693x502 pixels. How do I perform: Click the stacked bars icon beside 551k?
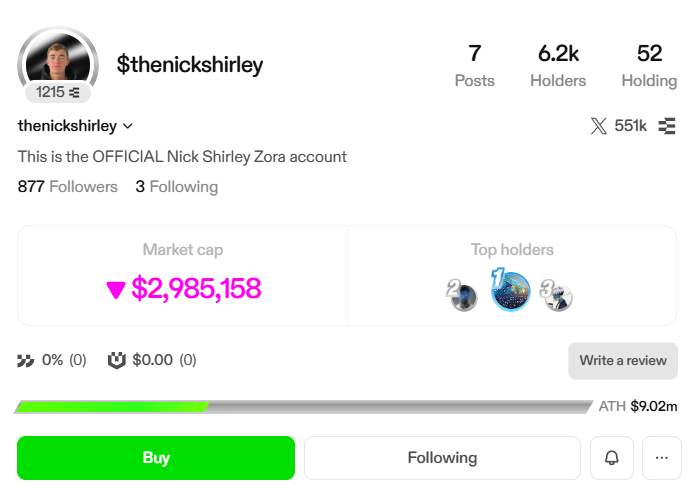click(x=667, y=126)
